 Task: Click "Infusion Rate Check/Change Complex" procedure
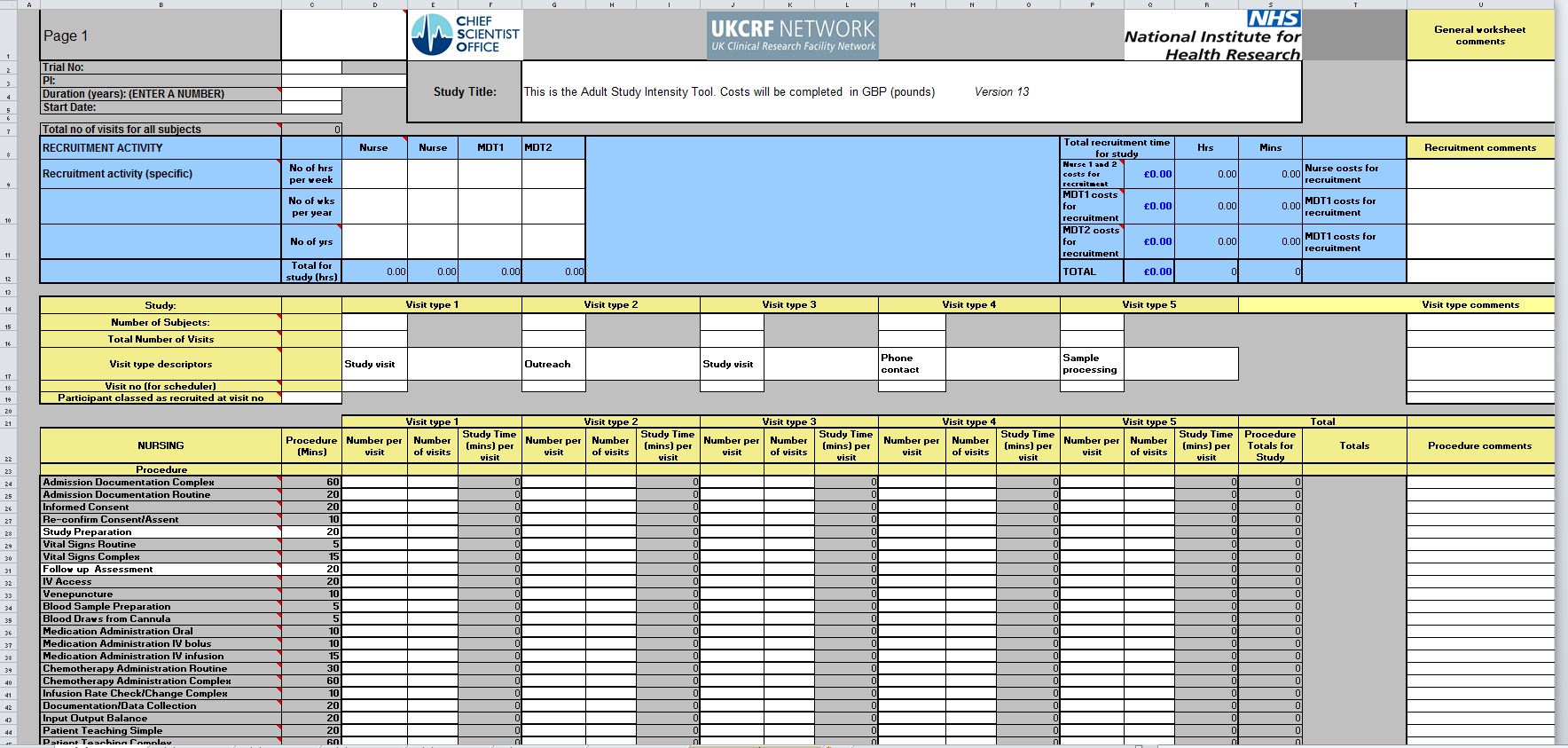pos(161,693)
